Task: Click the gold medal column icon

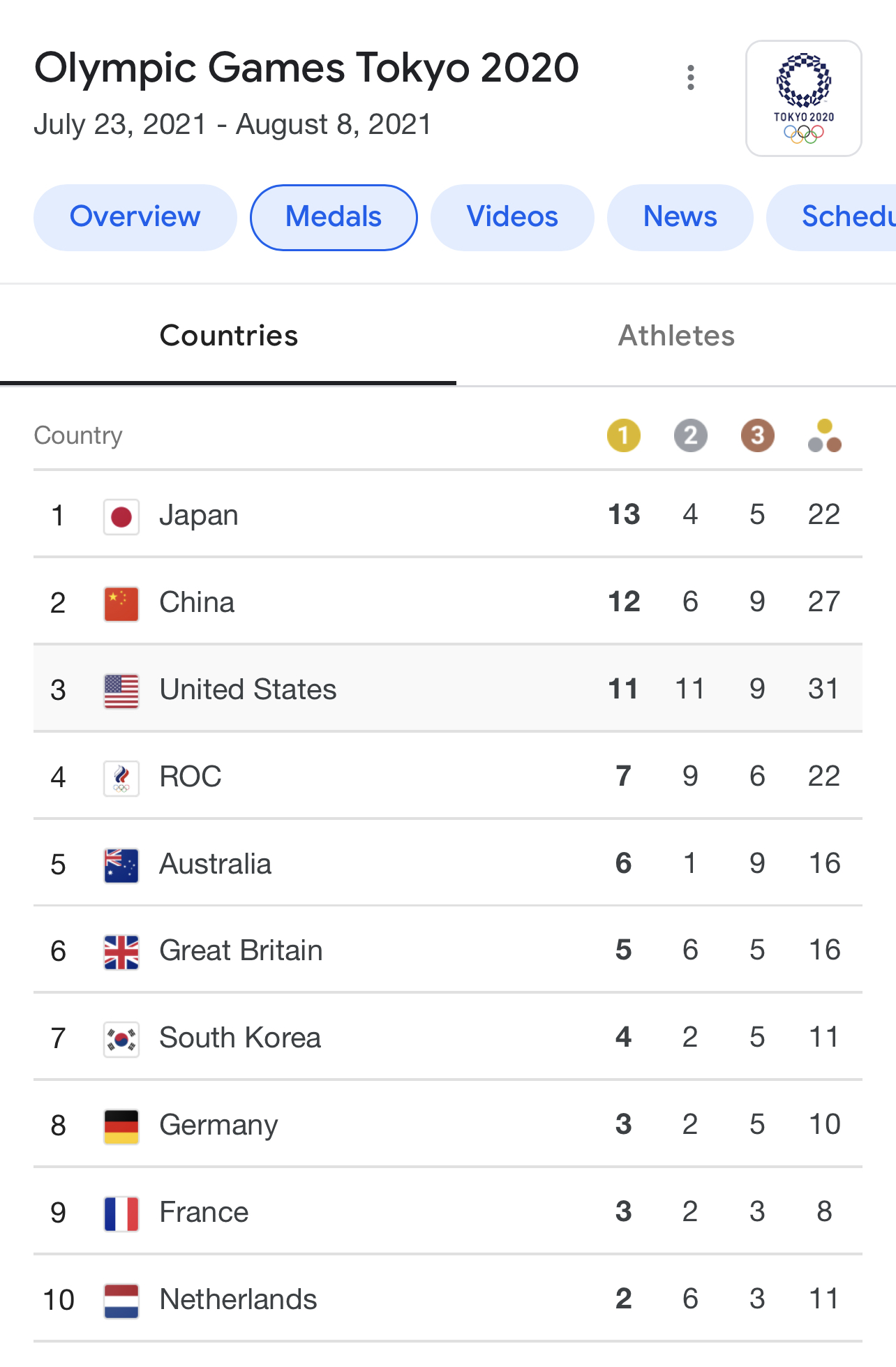Action: [x=623, y=435]
